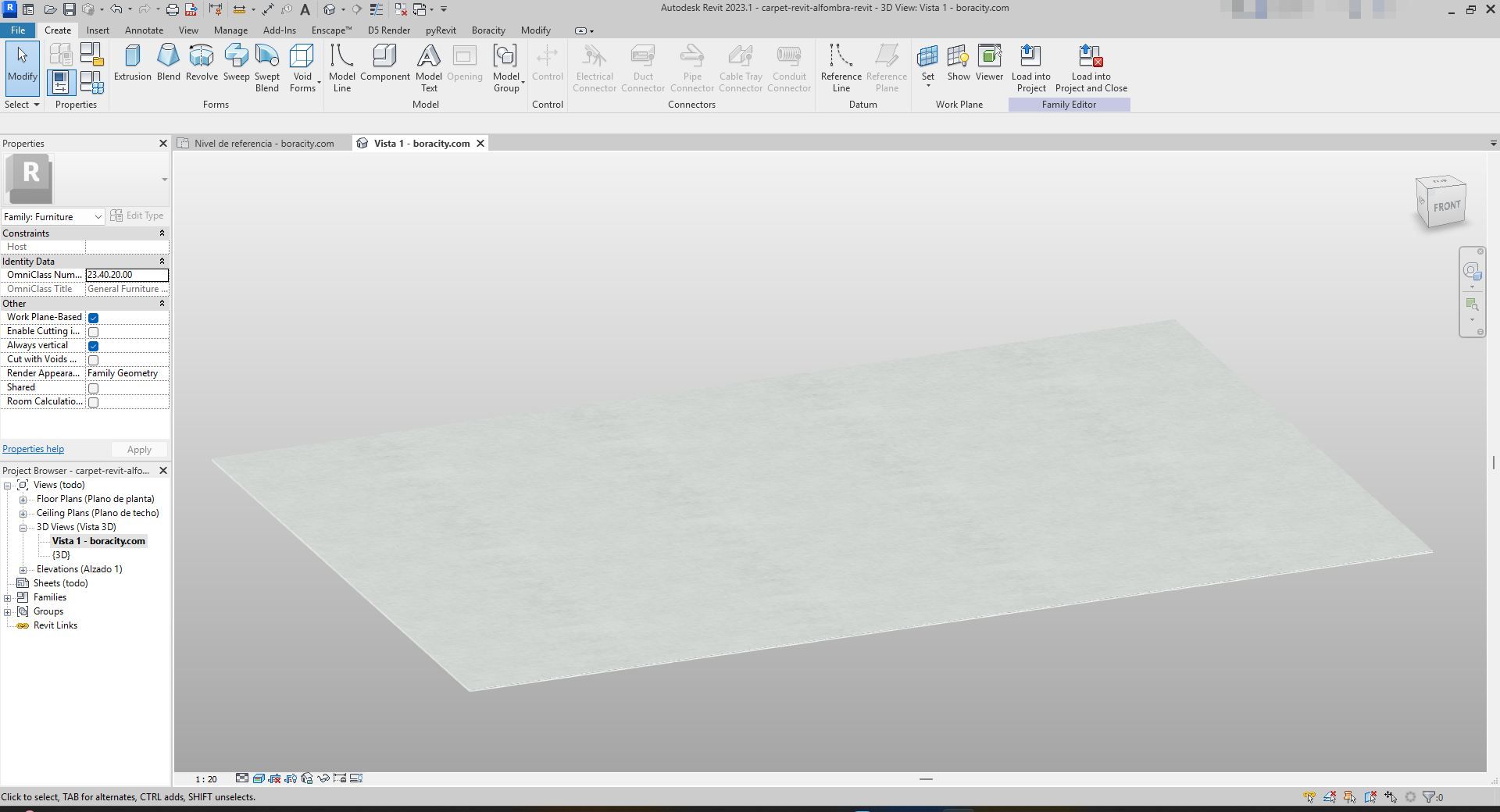The width and height of the screenshot is (1500, 812).
Task: Select the Swept Blend tool
Action: coord(266,68)
